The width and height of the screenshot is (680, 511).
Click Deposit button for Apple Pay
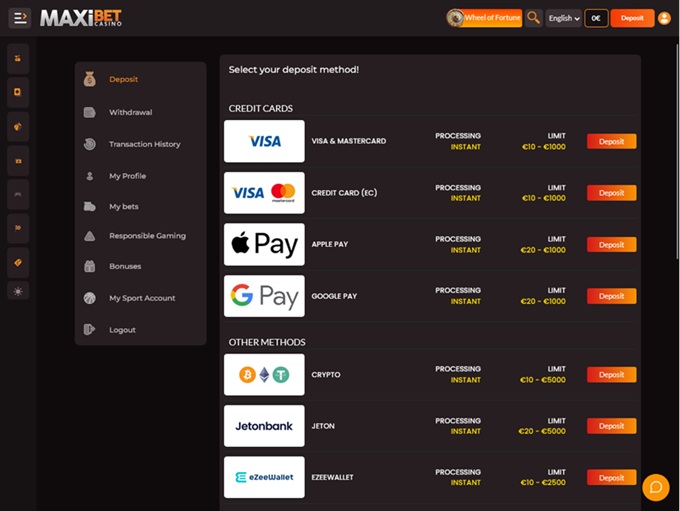pyautogui.click(x=611, y=245)
